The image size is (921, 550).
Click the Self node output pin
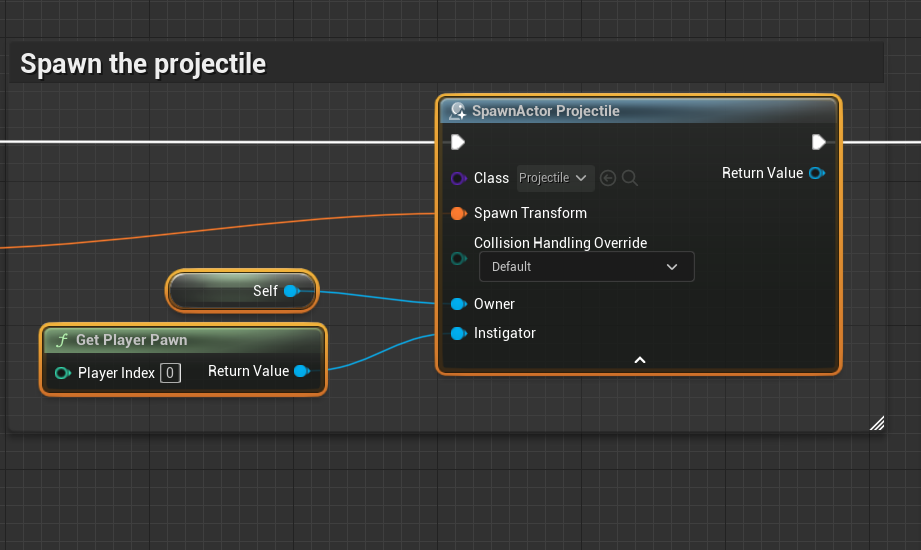click(x=291, y=291)
